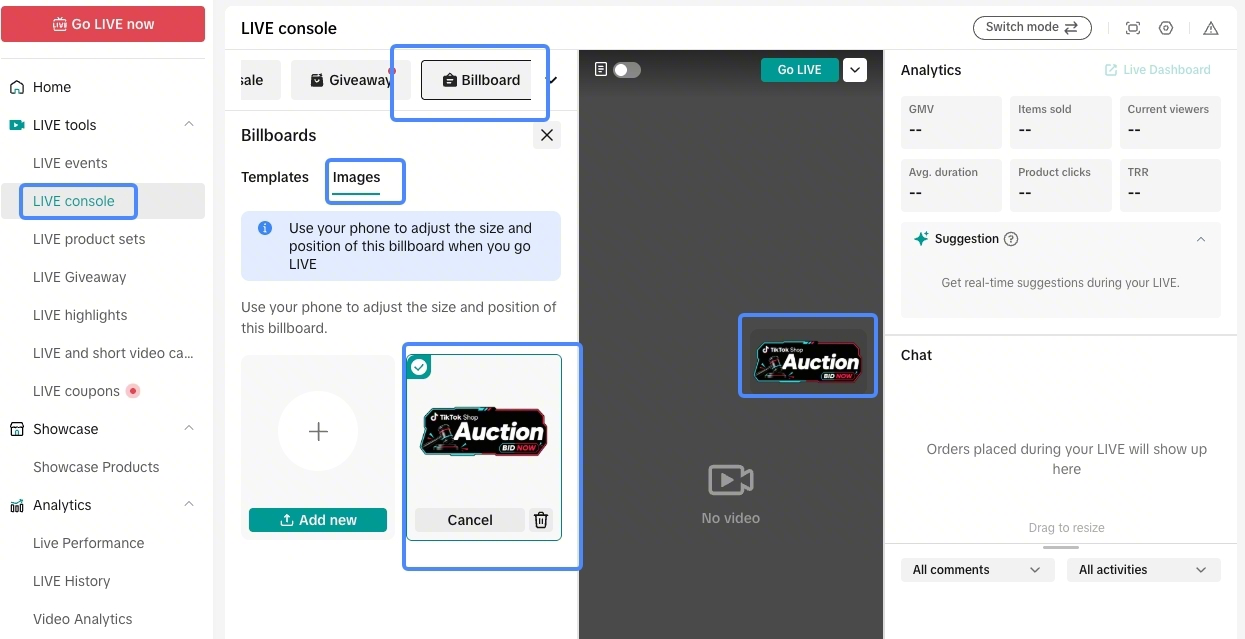Select the Images tab
The width and height of the screenshot is (1245, 639).
[357, 177]
